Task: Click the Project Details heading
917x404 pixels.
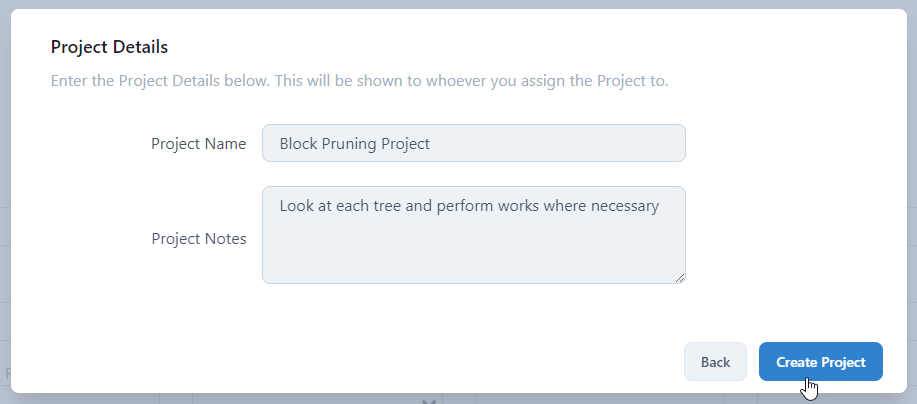Action: click(x=109, y=46)
